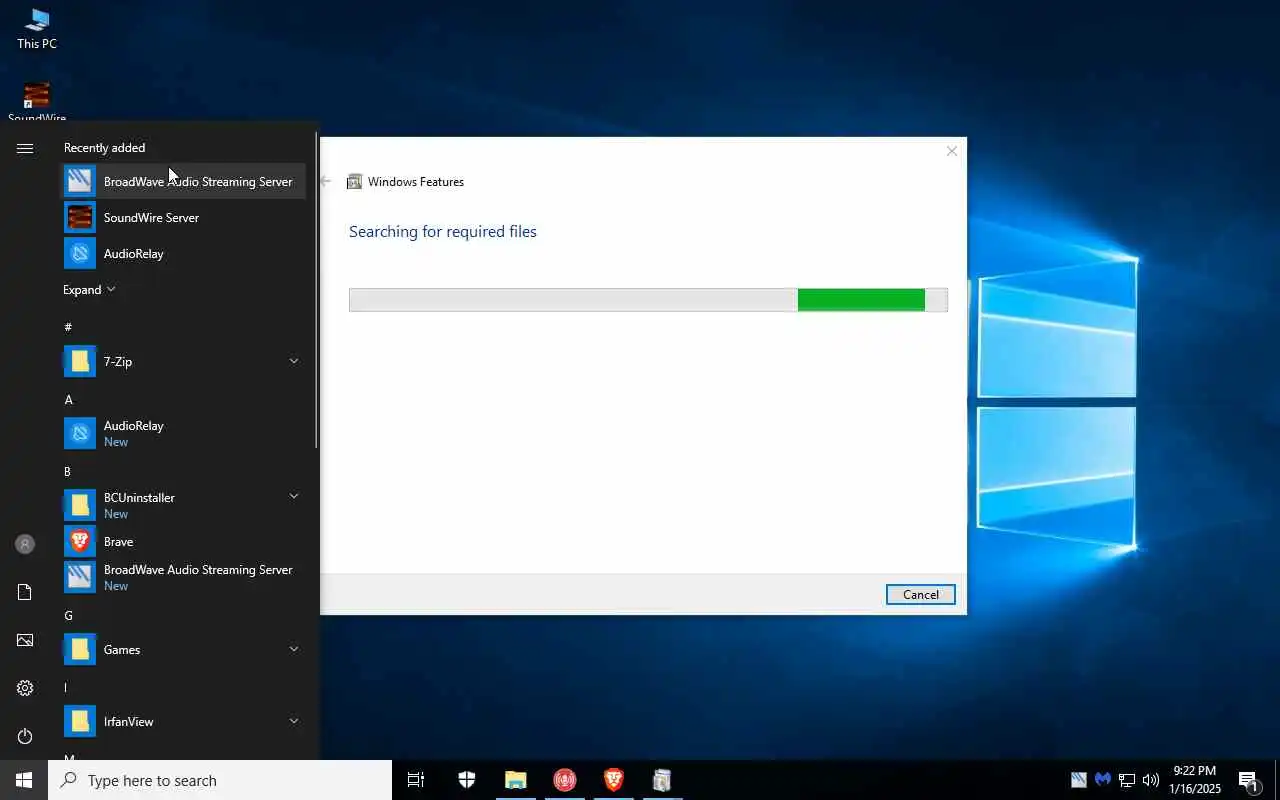Expand the IrfanView folder chevron
Screen dimensions: 1280x800
coord(294,721)
